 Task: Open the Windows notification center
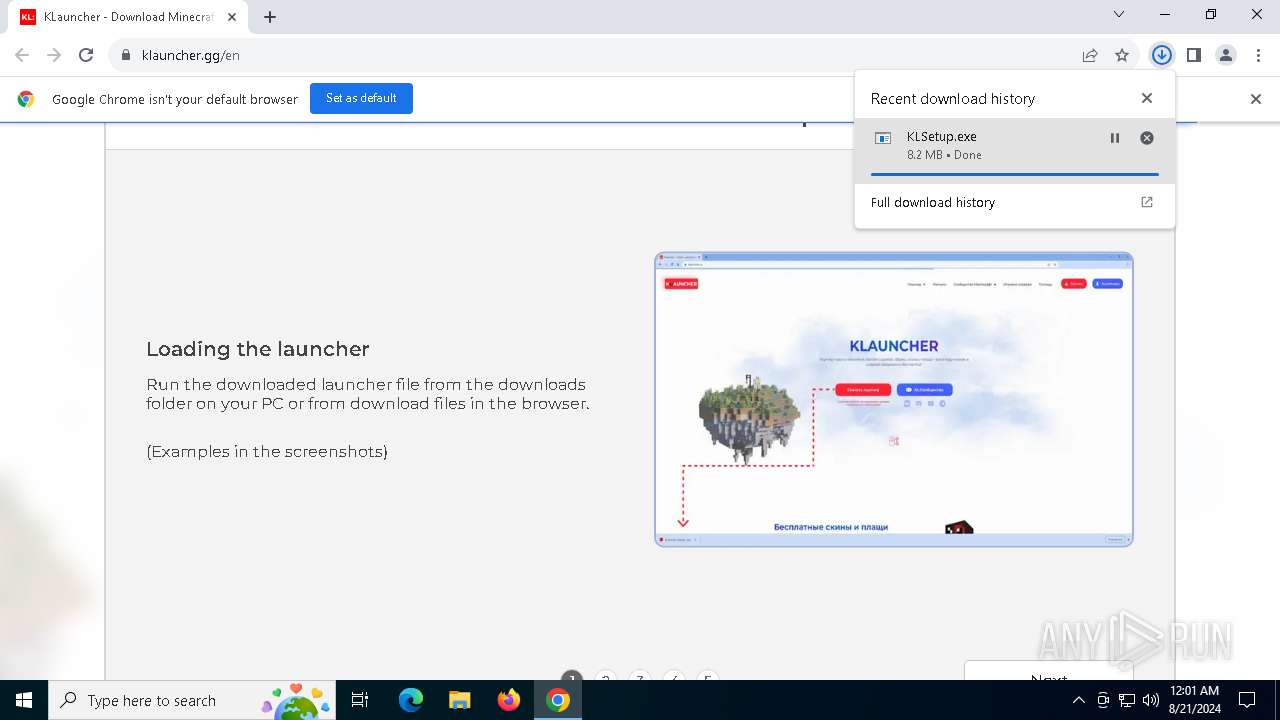tap(1247, 700)
